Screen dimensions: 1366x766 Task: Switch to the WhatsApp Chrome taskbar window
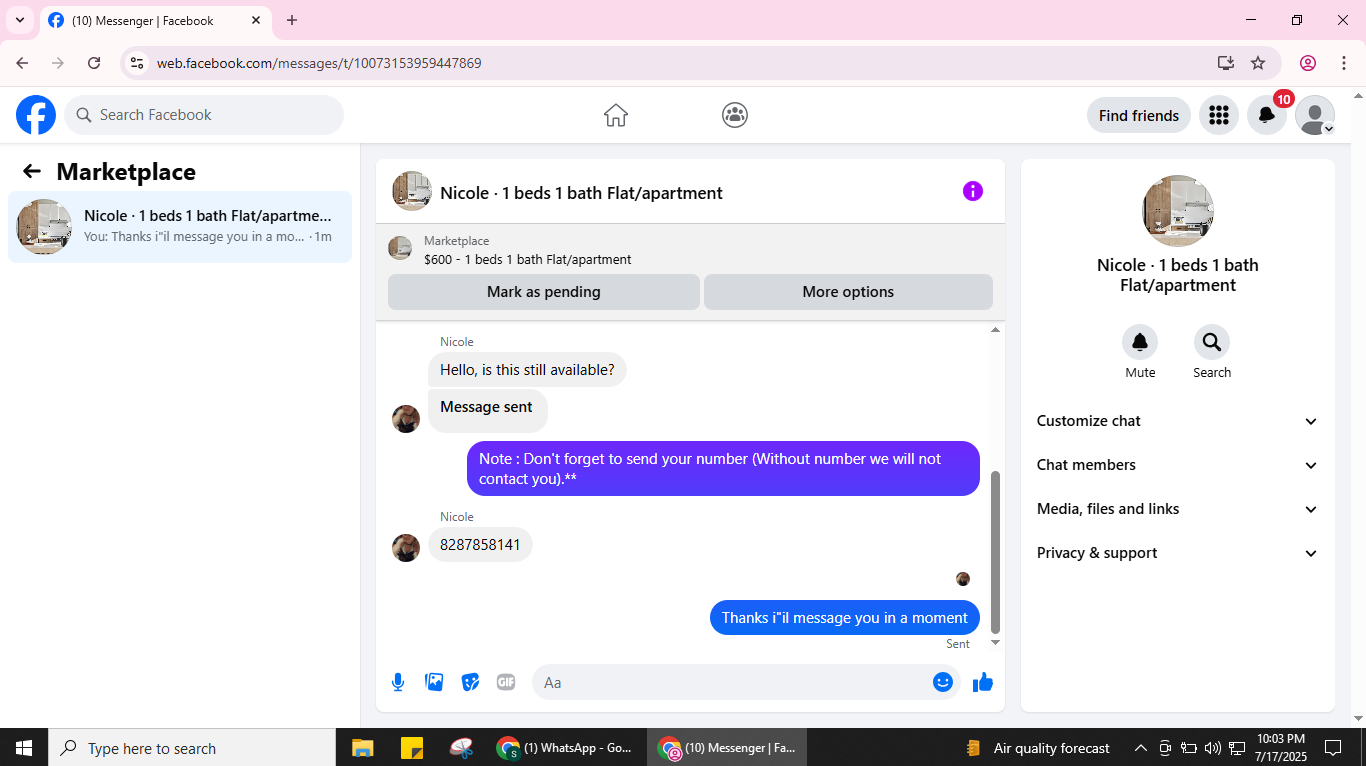566,748
